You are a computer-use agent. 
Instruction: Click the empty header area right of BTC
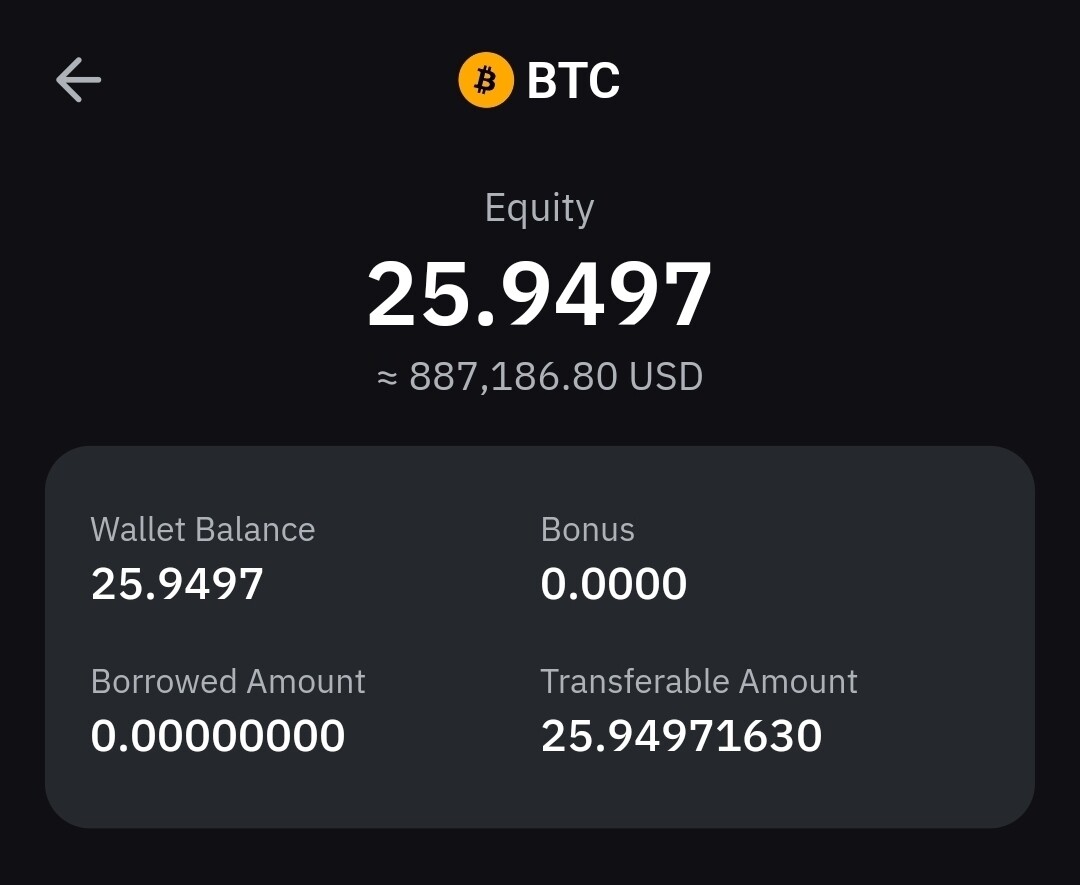pyautogui.click(x=850, y=80)
